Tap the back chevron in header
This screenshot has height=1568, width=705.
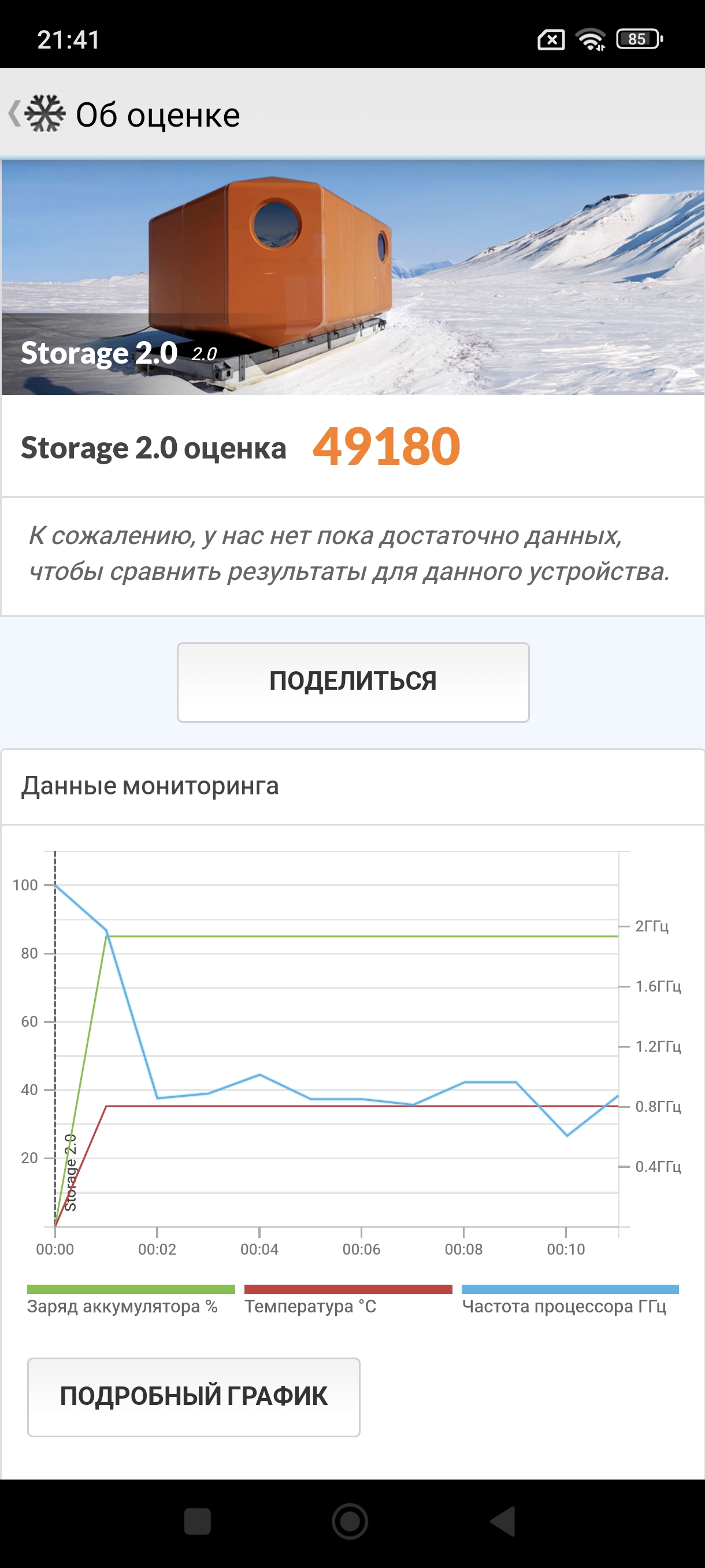[x=14, y=113]
